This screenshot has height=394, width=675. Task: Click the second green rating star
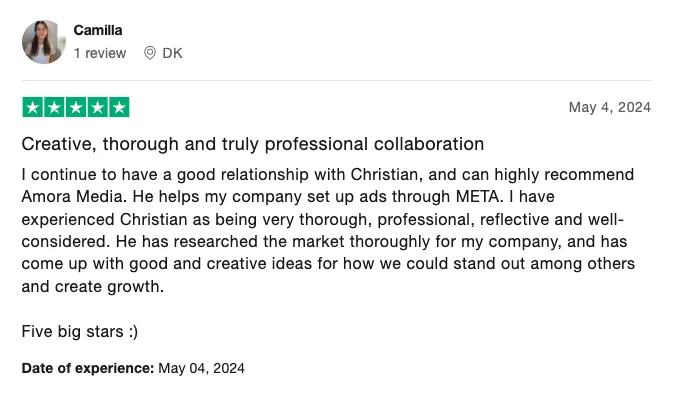pyautogui.click(x=54, y=107)
